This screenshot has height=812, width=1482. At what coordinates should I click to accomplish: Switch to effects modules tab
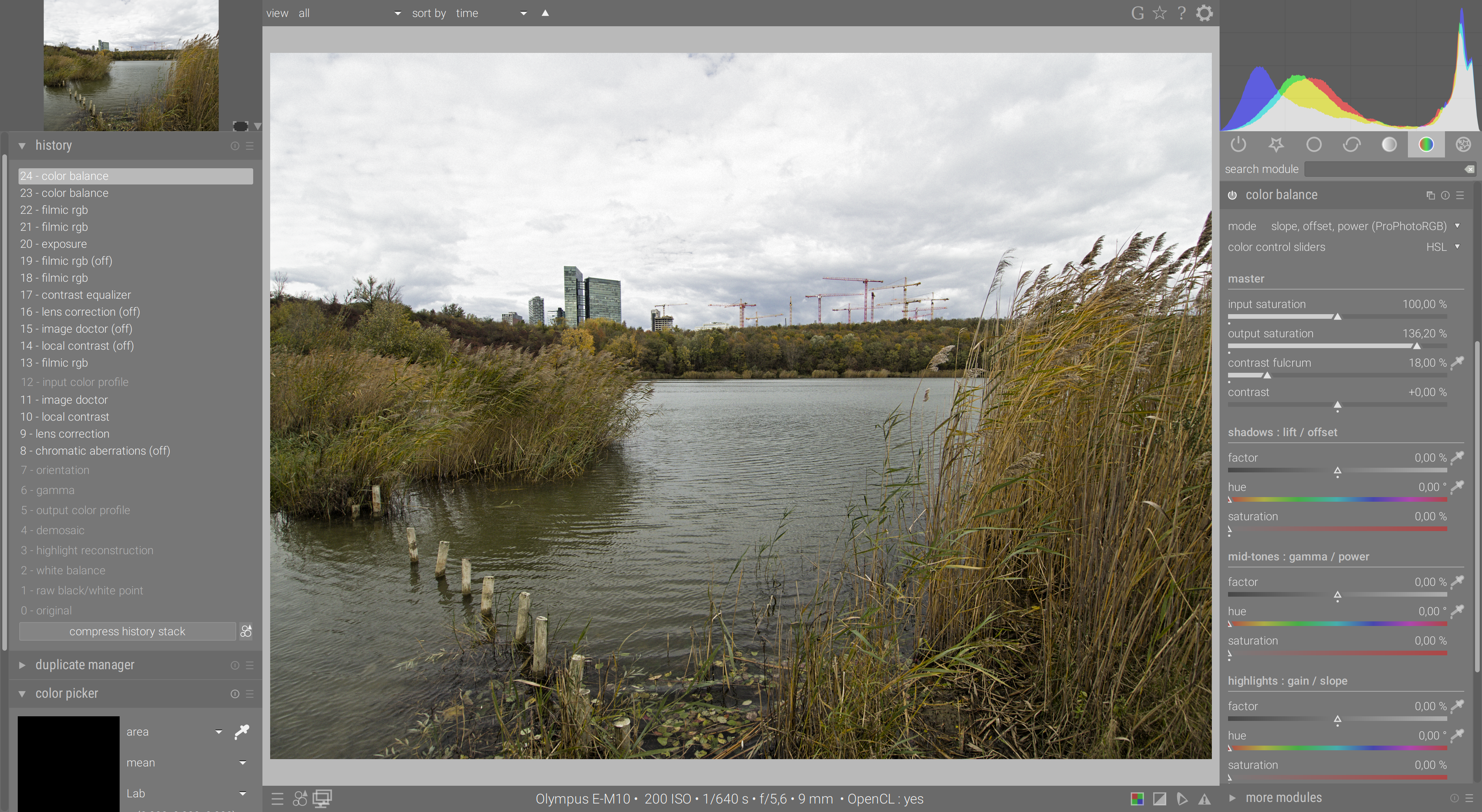(x=1463, y=144)
